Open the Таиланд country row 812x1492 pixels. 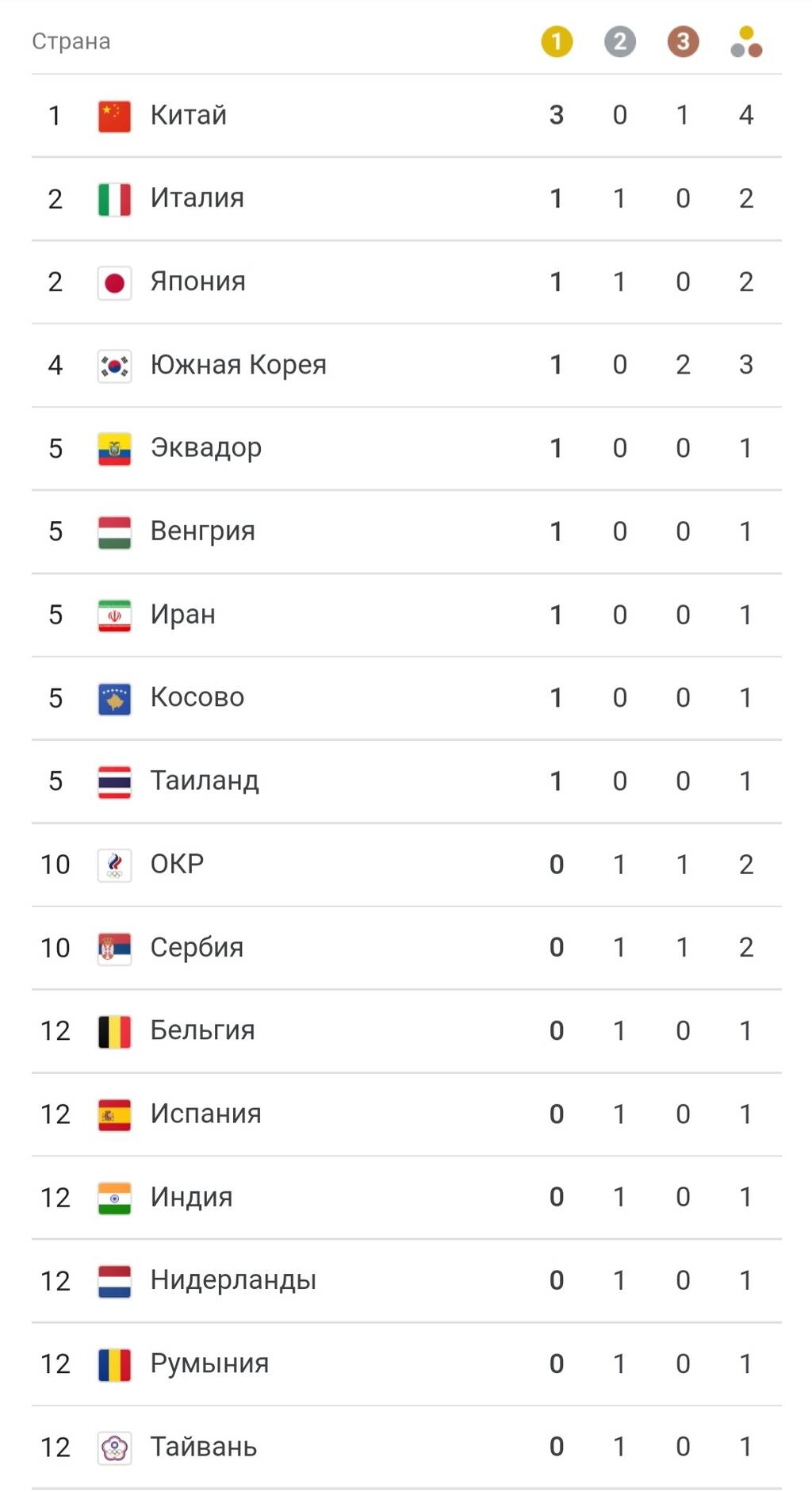click(x=406, y=782)
